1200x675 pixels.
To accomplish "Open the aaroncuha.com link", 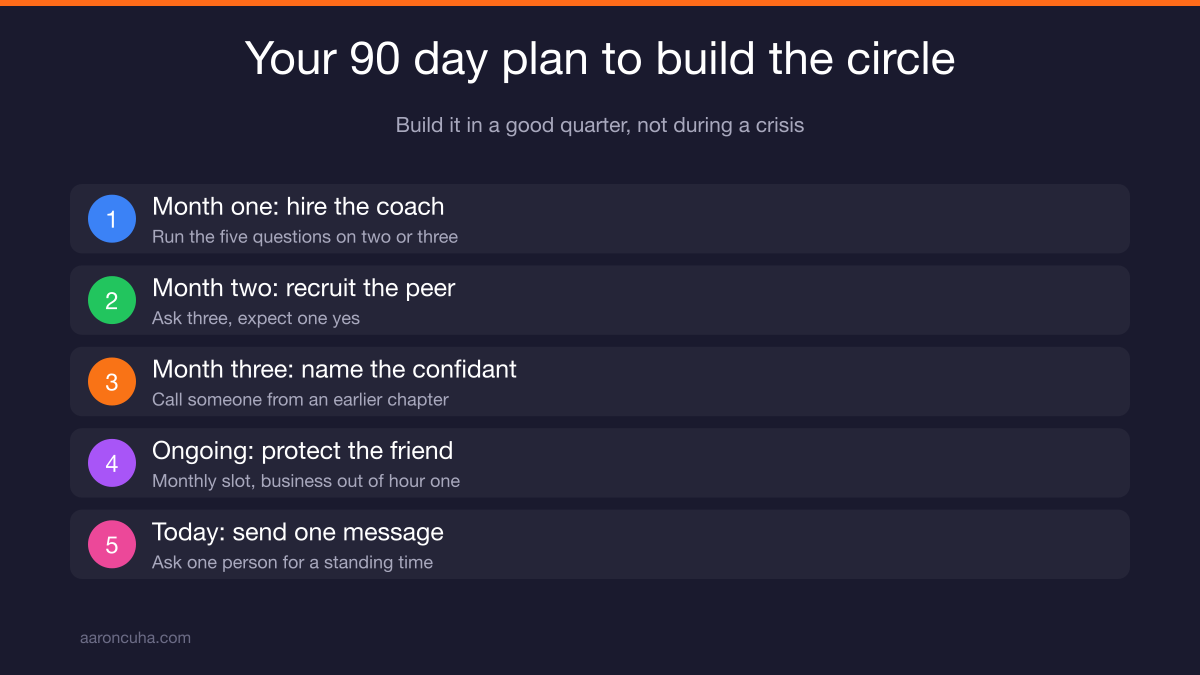I will [135, 638].
